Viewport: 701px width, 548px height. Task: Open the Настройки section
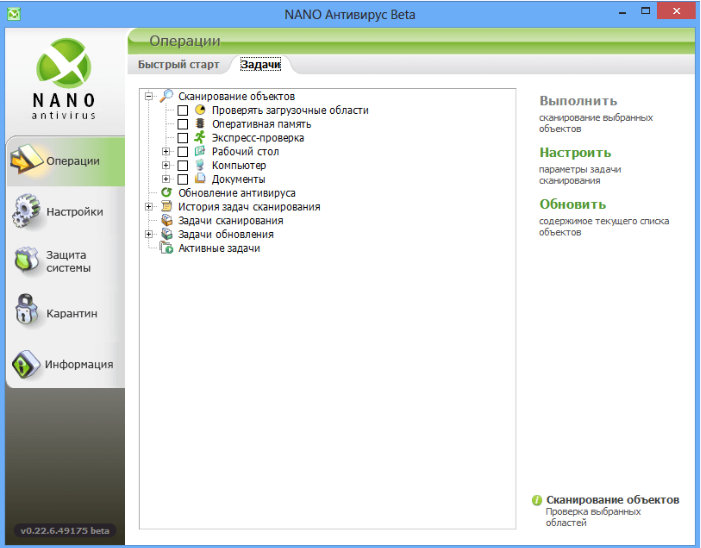pyautogui.click(x=65, y=211)
